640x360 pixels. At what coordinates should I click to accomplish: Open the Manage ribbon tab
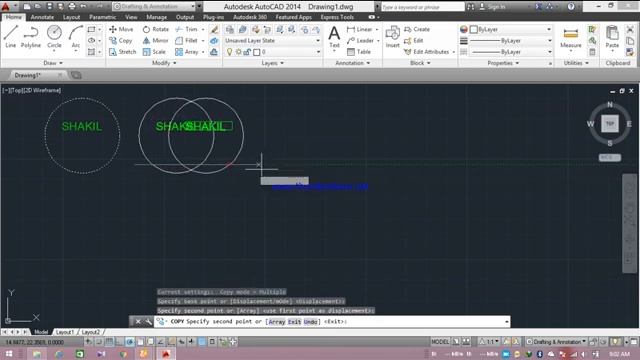157,17
